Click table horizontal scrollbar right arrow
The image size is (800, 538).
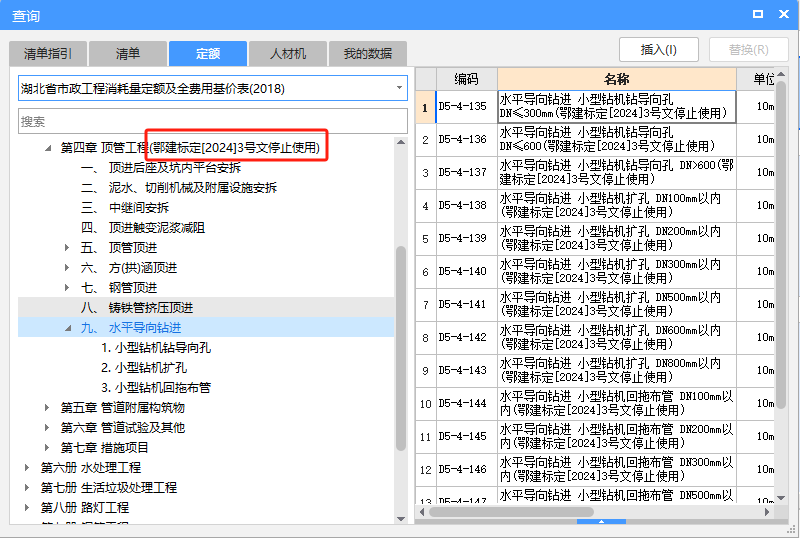[x=767, y=511]
